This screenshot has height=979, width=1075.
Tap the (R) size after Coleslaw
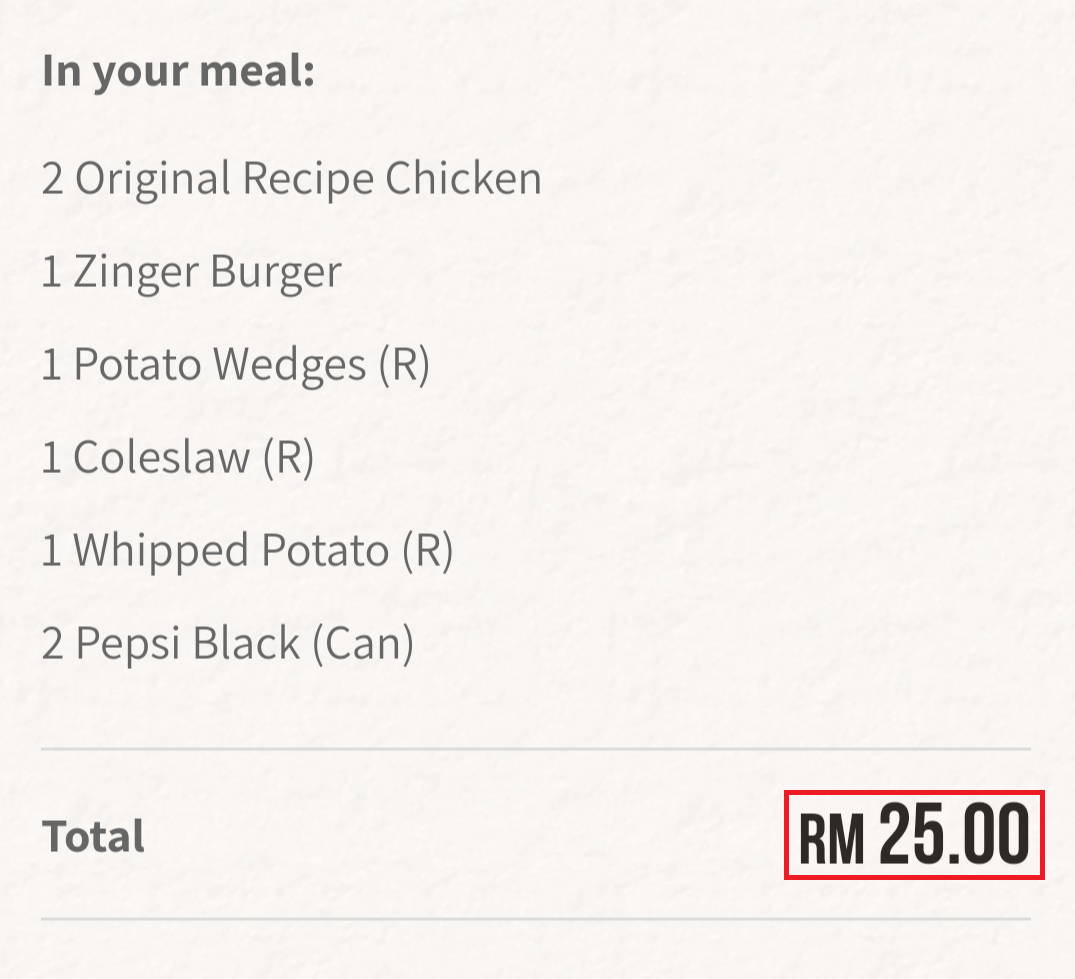point(288,458)
